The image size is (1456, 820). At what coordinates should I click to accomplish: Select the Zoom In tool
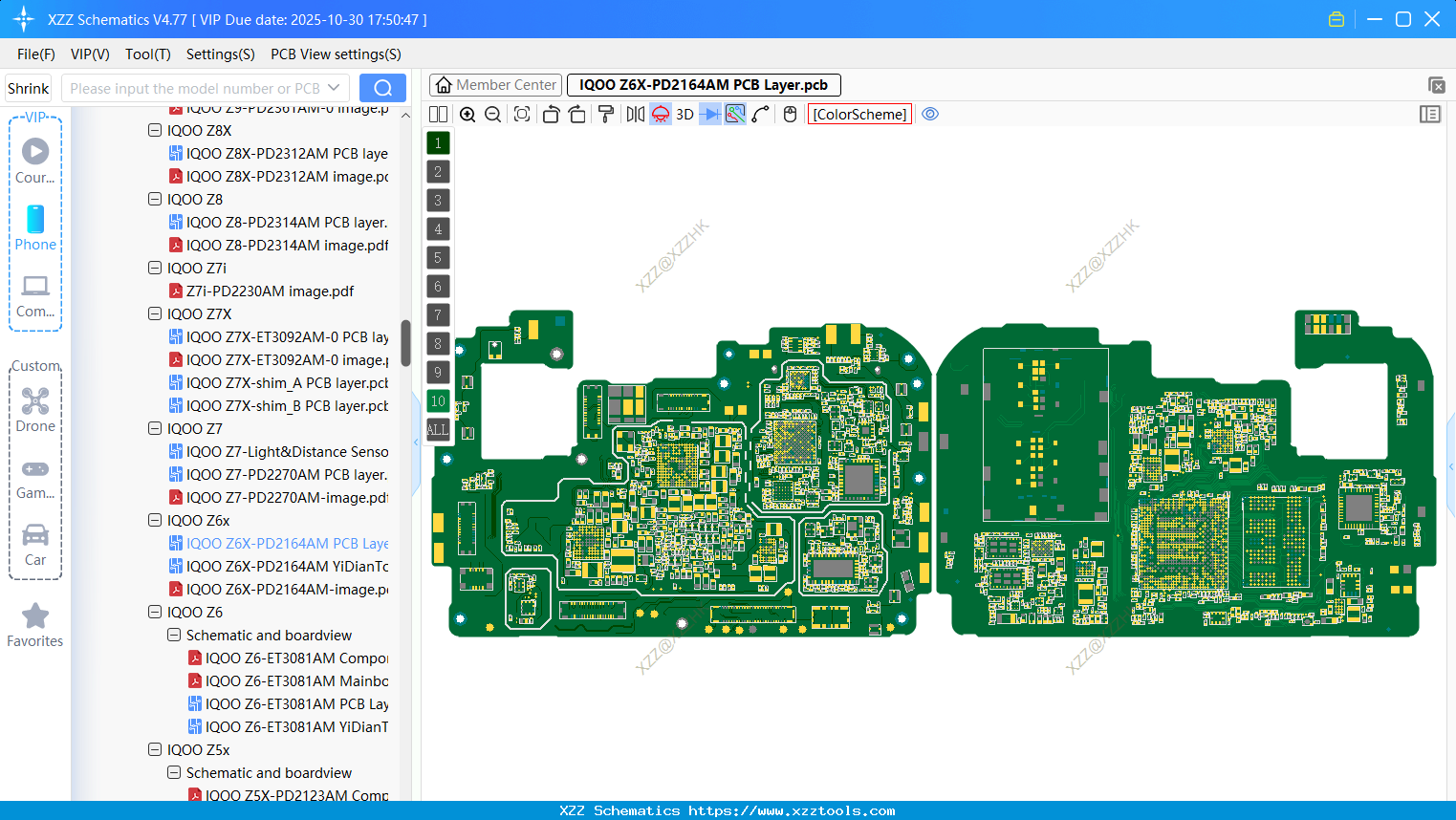[x=467, y=114]
